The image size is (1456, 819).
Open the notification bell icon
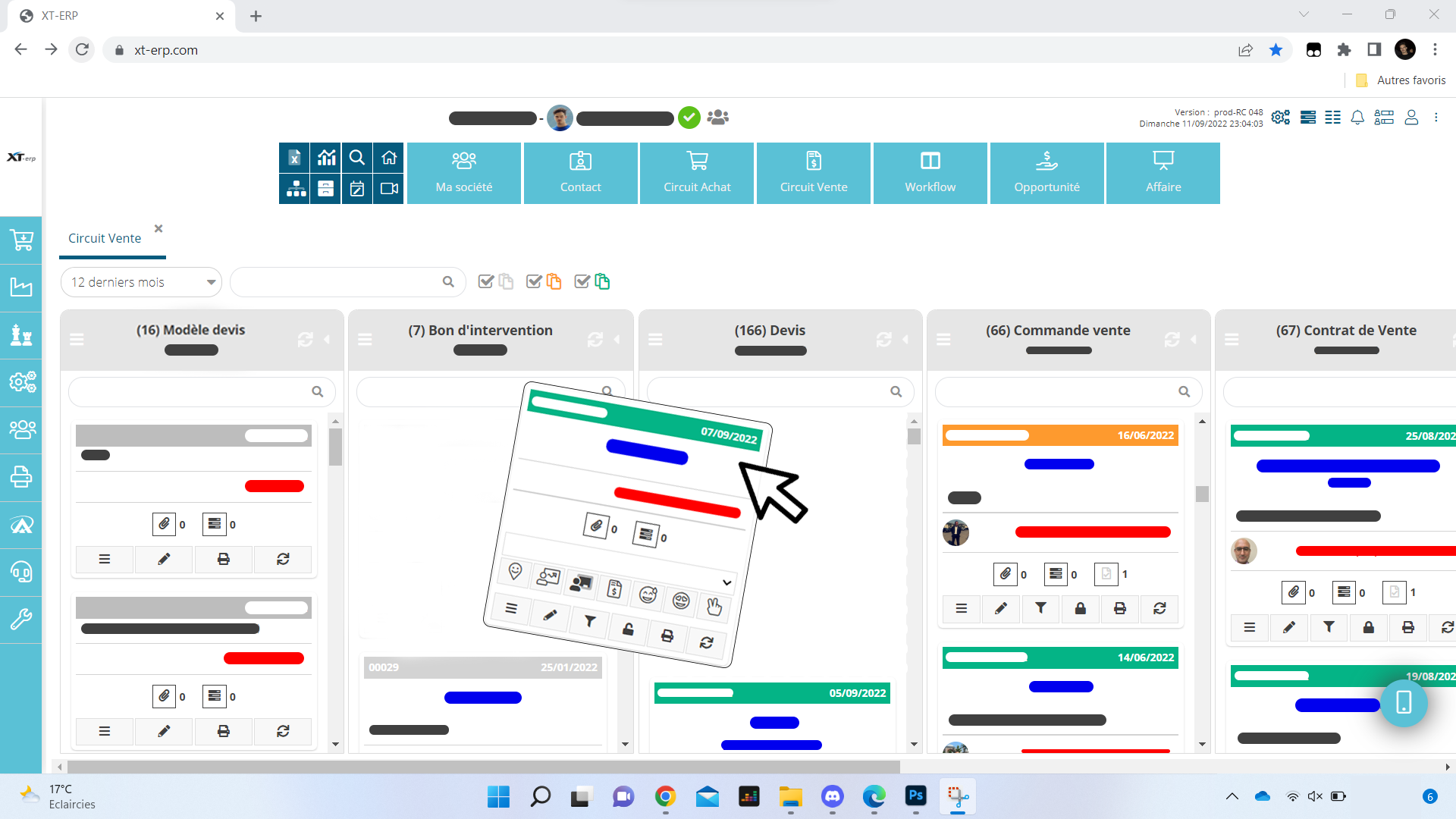(1357, 118)
